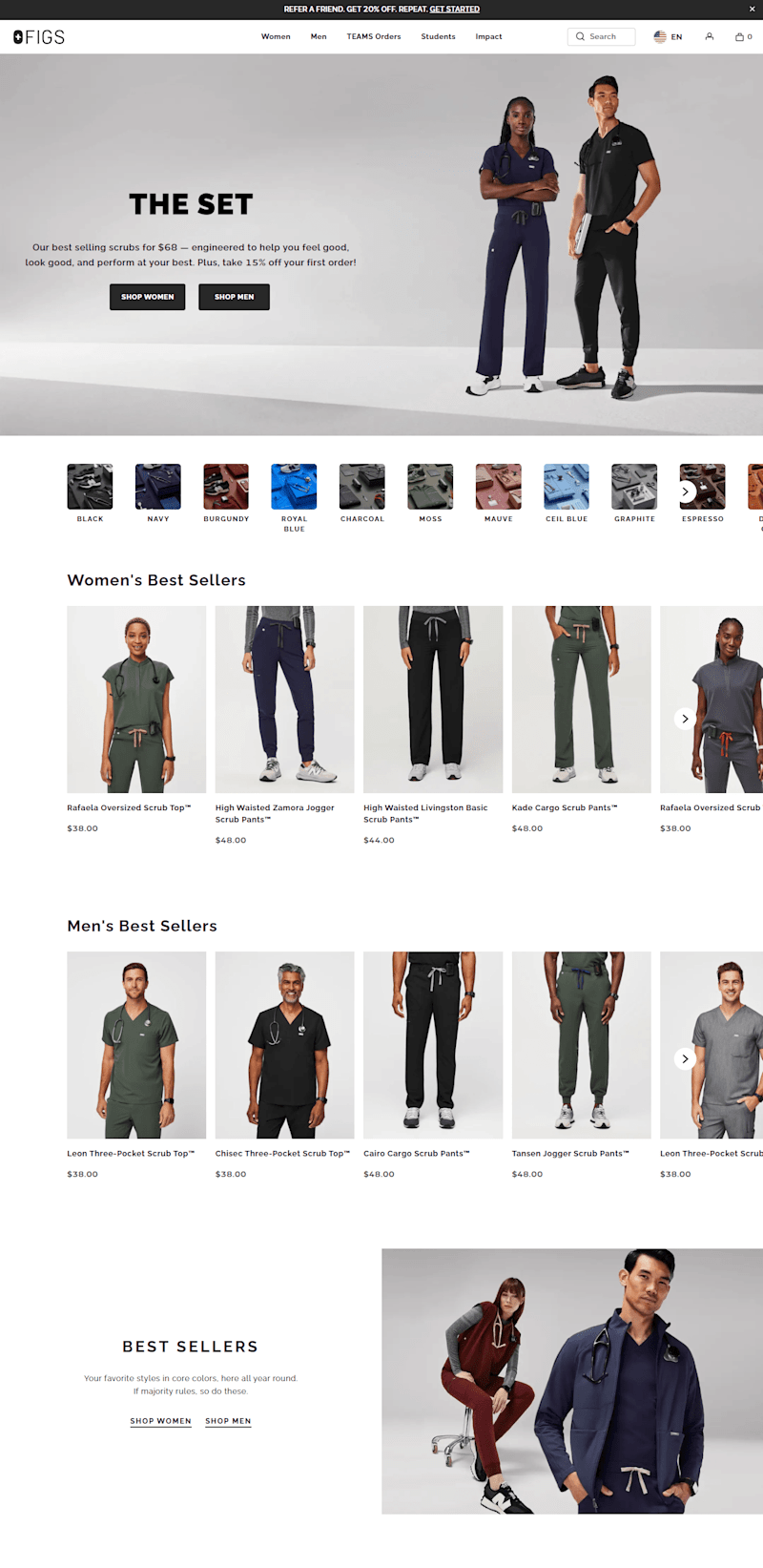Select the Graphite color swatch
Image resolution: width=763 pixels, height=1568 pixels.
(x=634, y=487)
